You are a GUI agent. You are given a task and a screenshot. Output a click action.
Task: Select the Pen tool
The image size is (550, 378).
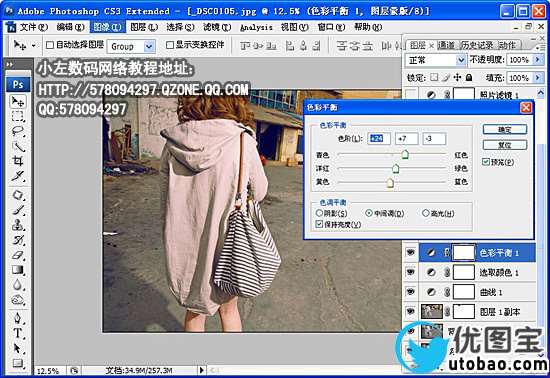point(18,317)
